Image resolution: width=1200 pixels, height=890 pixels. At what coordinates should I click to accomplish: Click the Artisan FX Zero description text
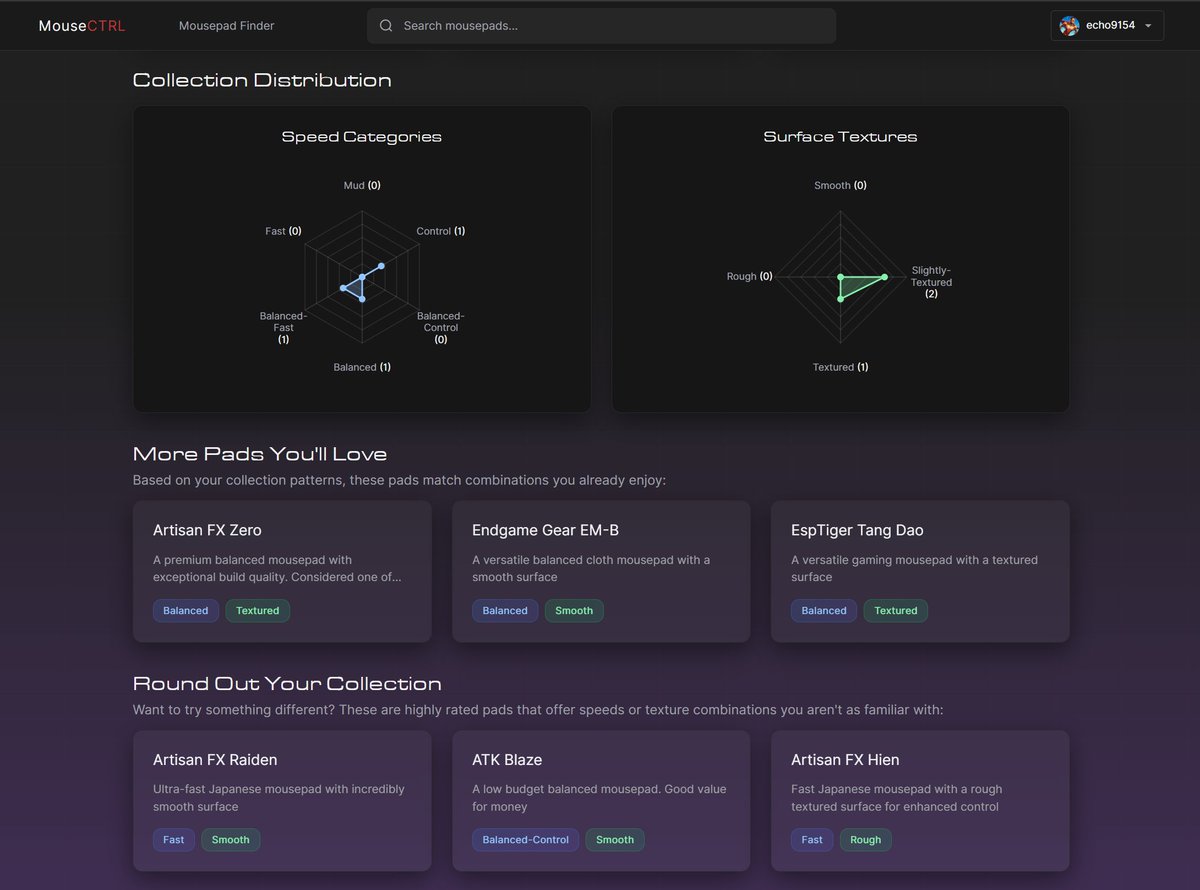click(278, 568)
